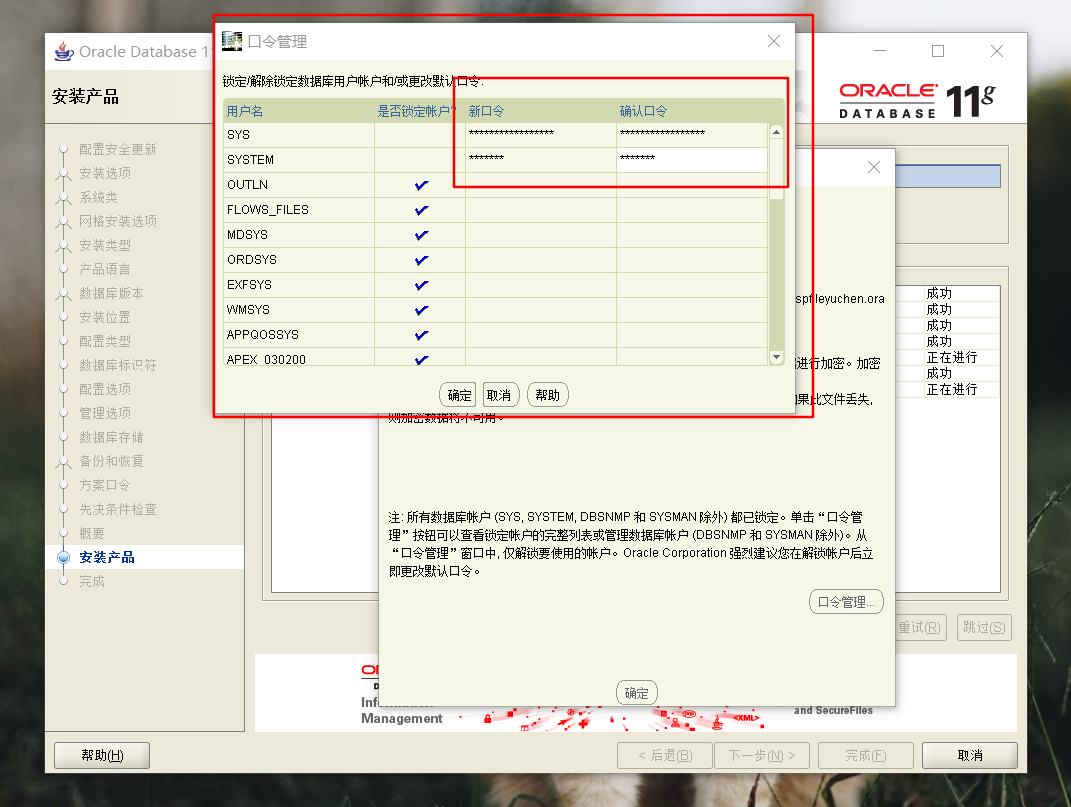Click the installation progress bar
Image resolution: width=1071 pixels, height=807 pixels.
click(947, 176)
